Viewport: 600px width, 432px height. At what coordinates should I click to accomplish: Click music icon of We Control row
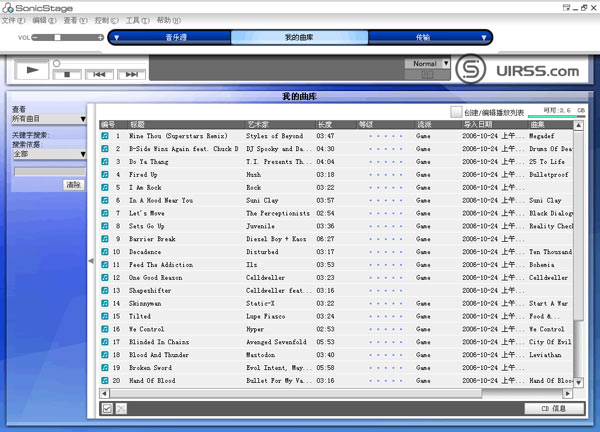click(105, 329)
